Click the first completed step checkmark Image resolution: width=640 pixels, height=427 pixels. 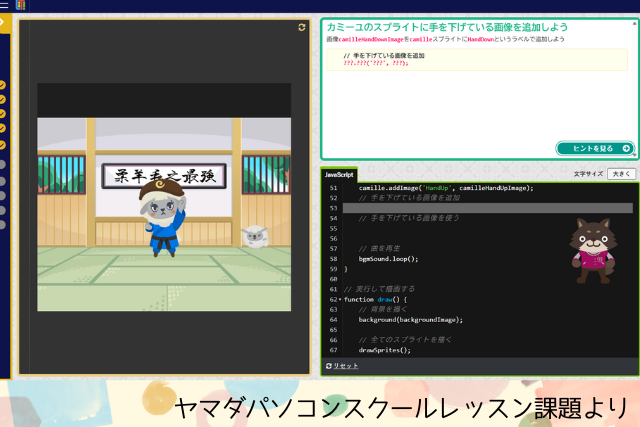[x=3, y=85]
